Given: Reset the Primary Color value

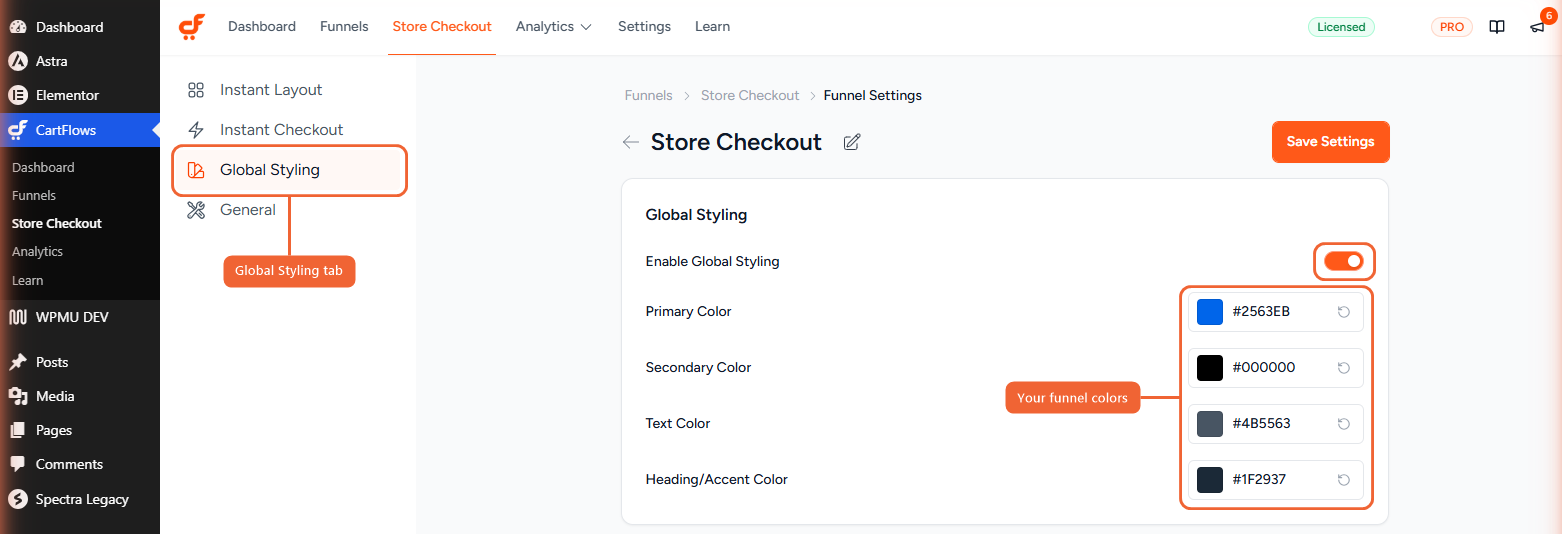Looking at the screenshot, I should coord(1344,312).
